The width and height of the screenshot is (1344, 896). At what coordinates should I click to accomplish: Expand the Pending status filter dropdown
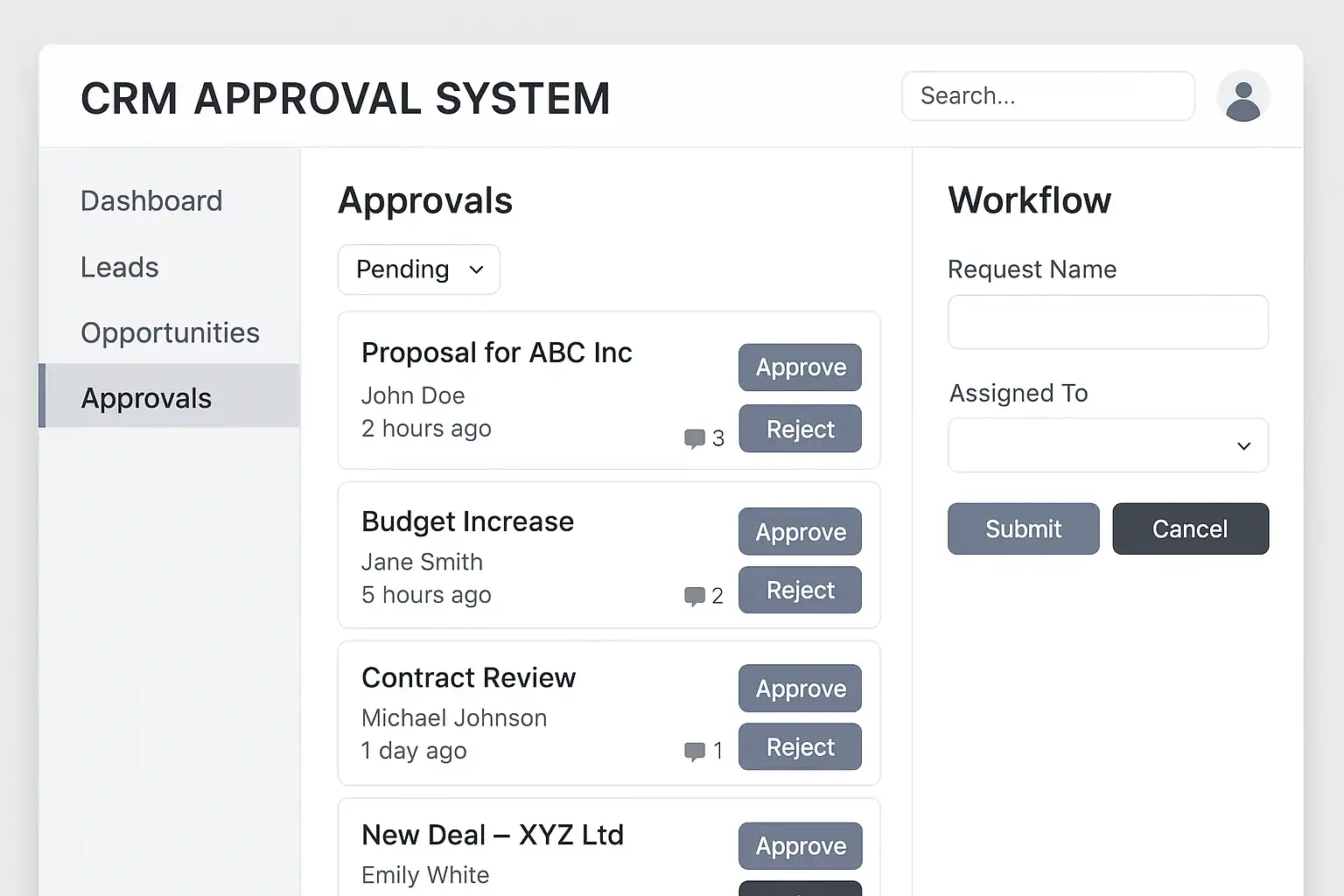coord(419,269)
